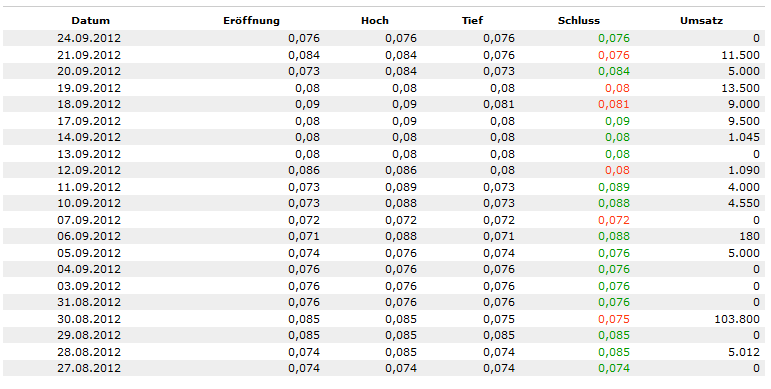The image size is (771, 389).
Task: Select the Schluss column header
Action: [579, 21]
